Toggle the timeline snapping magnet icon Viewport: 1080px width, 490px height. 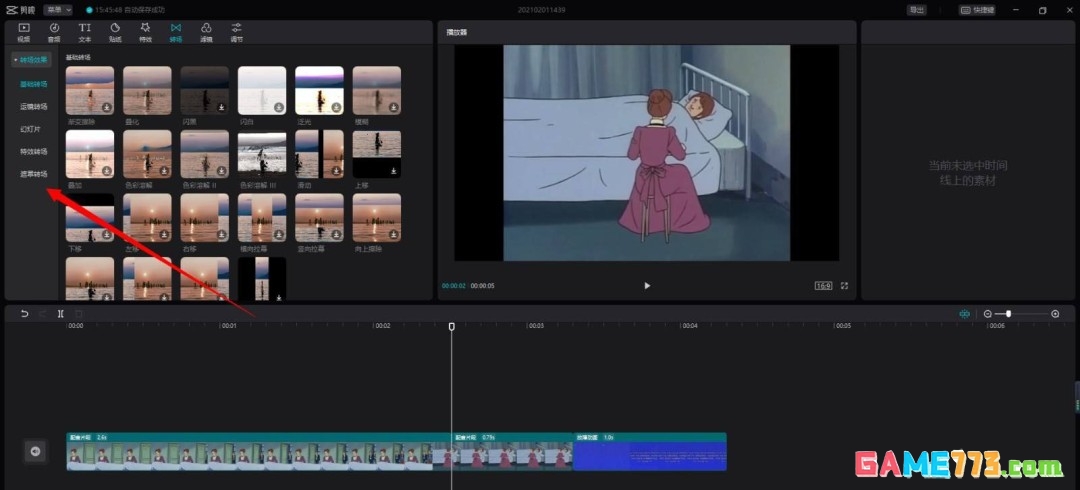click(x=964, y=314)
